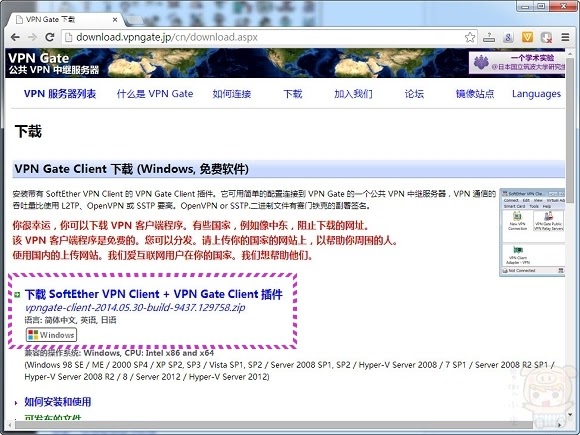580x435 pixels.
Task: Open the Chrome hamburger menu
Action: tap(565, 37)
